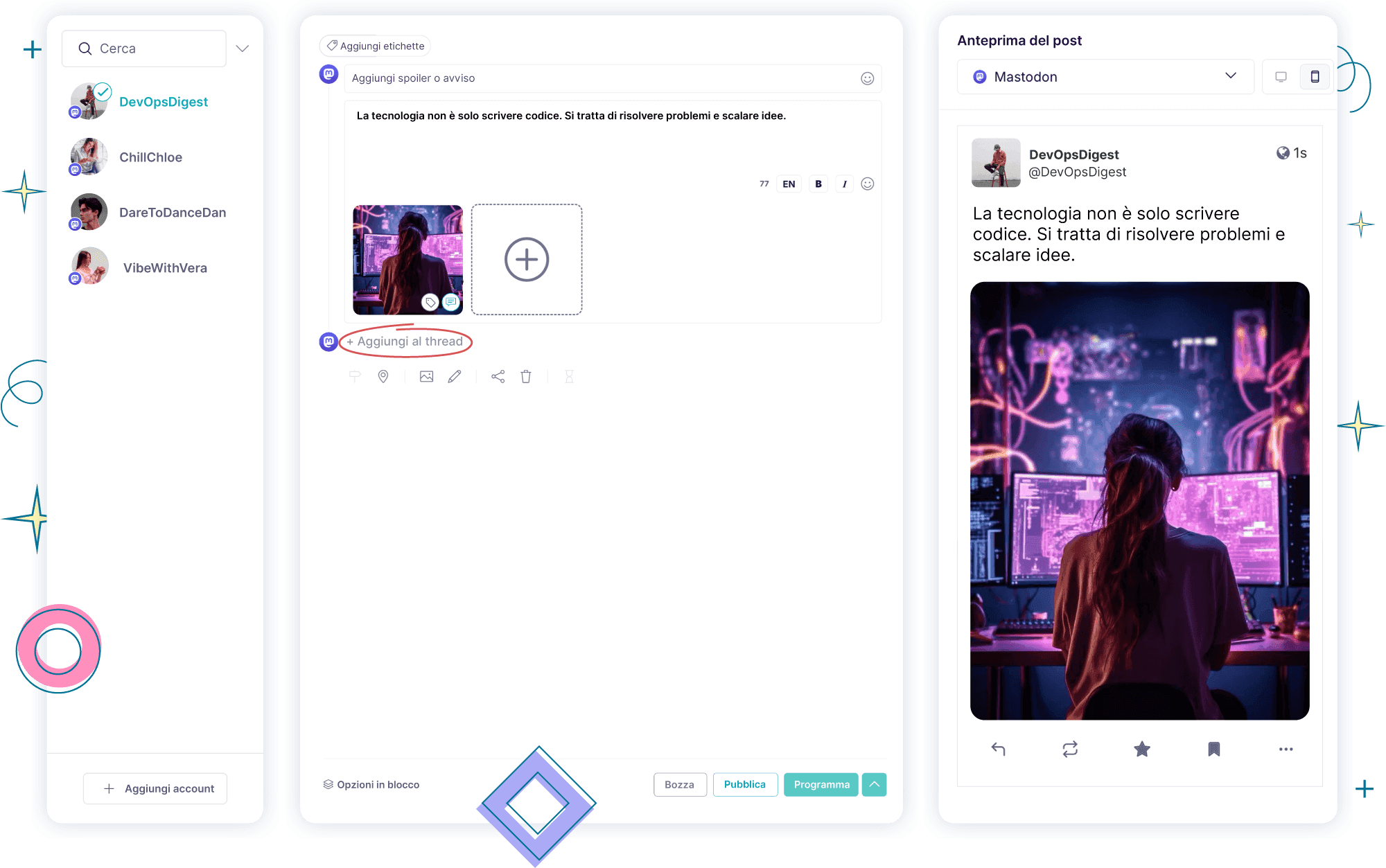This screenshot has height=868, width=1386.
Task: Open emoji picker in spoiler field
Action: (867, 78)
